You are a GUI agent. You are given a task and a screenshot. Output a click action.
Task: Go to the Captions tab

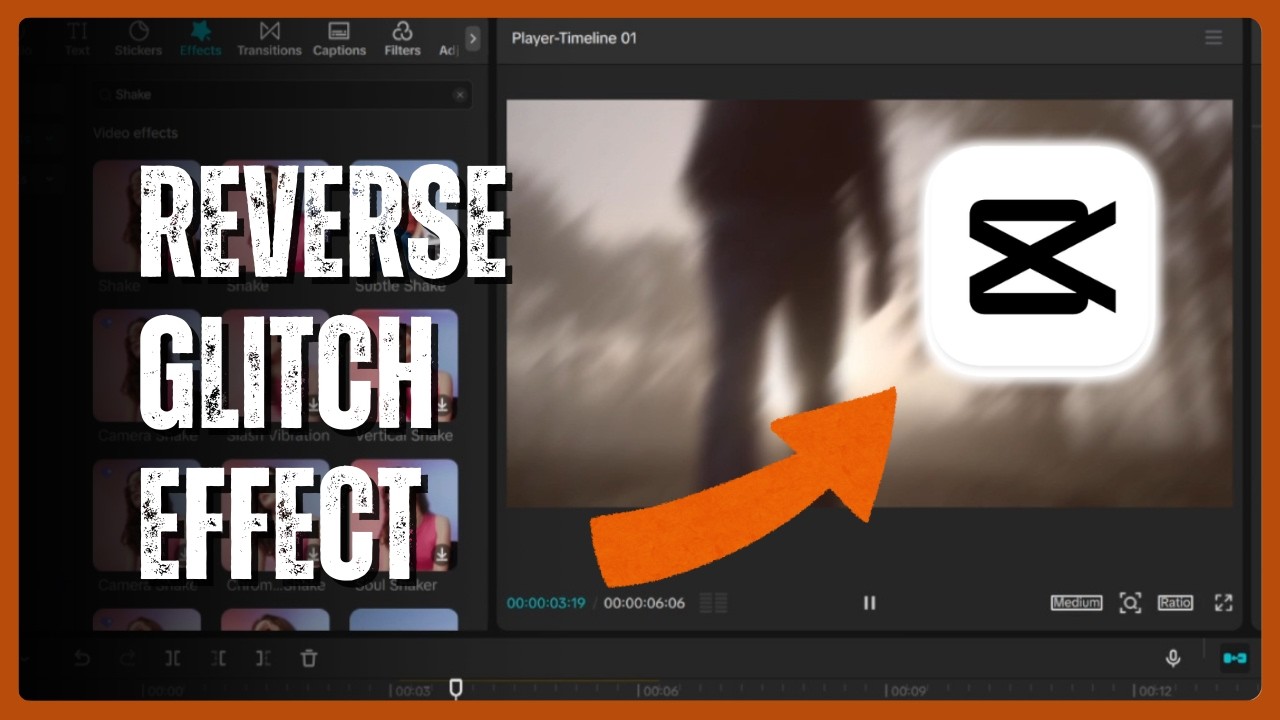click(339, 39)
